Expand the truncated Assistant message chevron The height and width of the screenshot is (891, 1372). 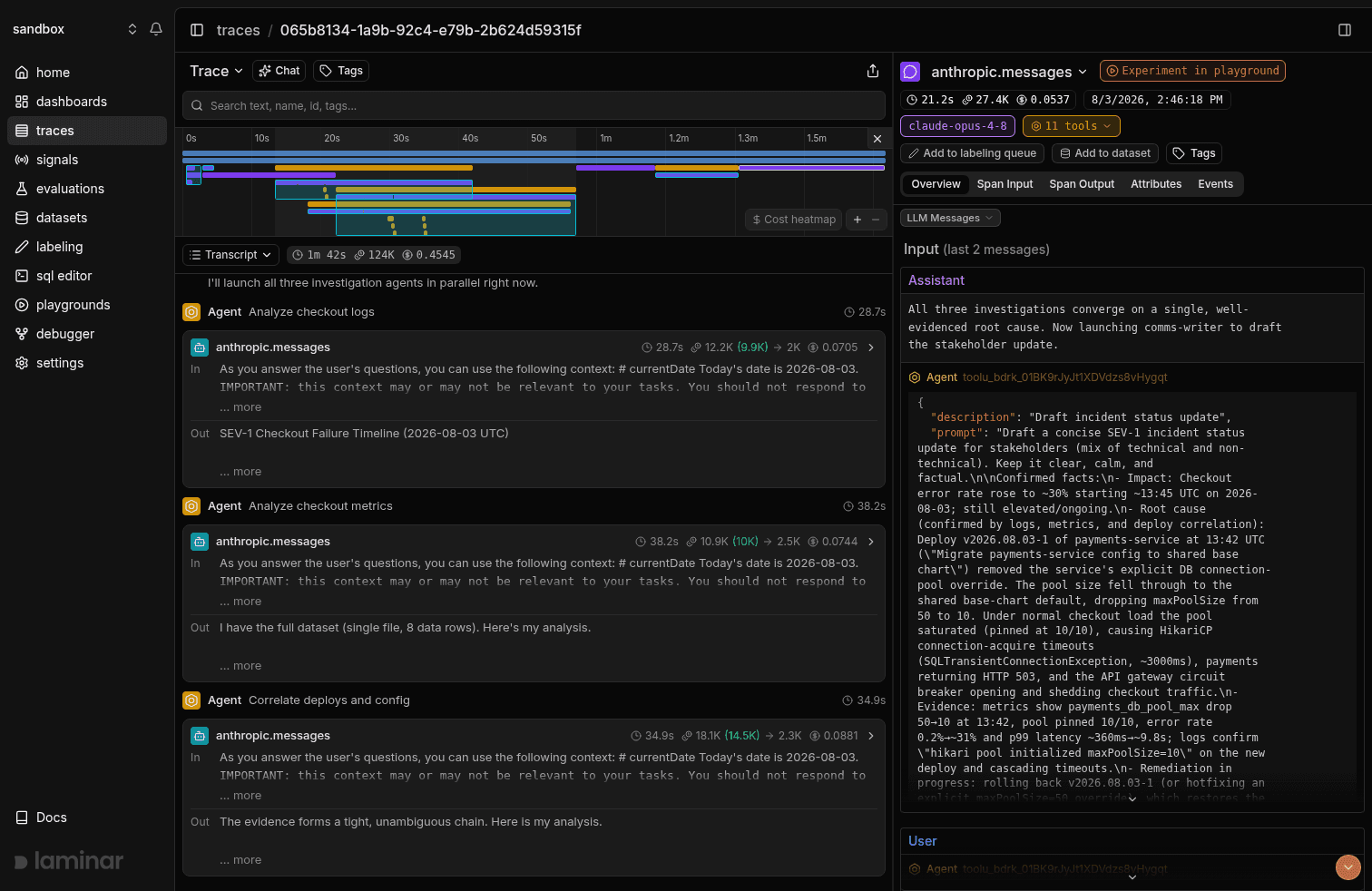1132,799
